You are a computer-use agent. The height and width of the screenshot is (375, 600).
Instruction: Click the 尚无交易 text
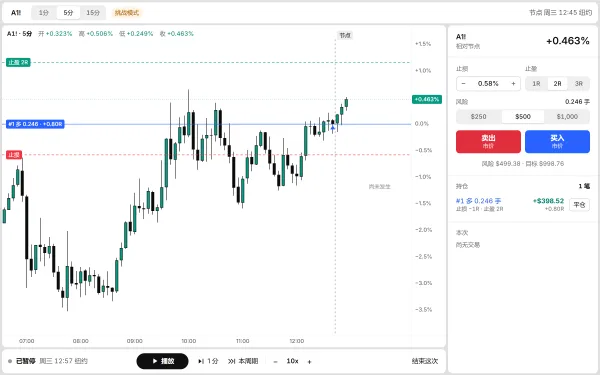click(468, 245)
